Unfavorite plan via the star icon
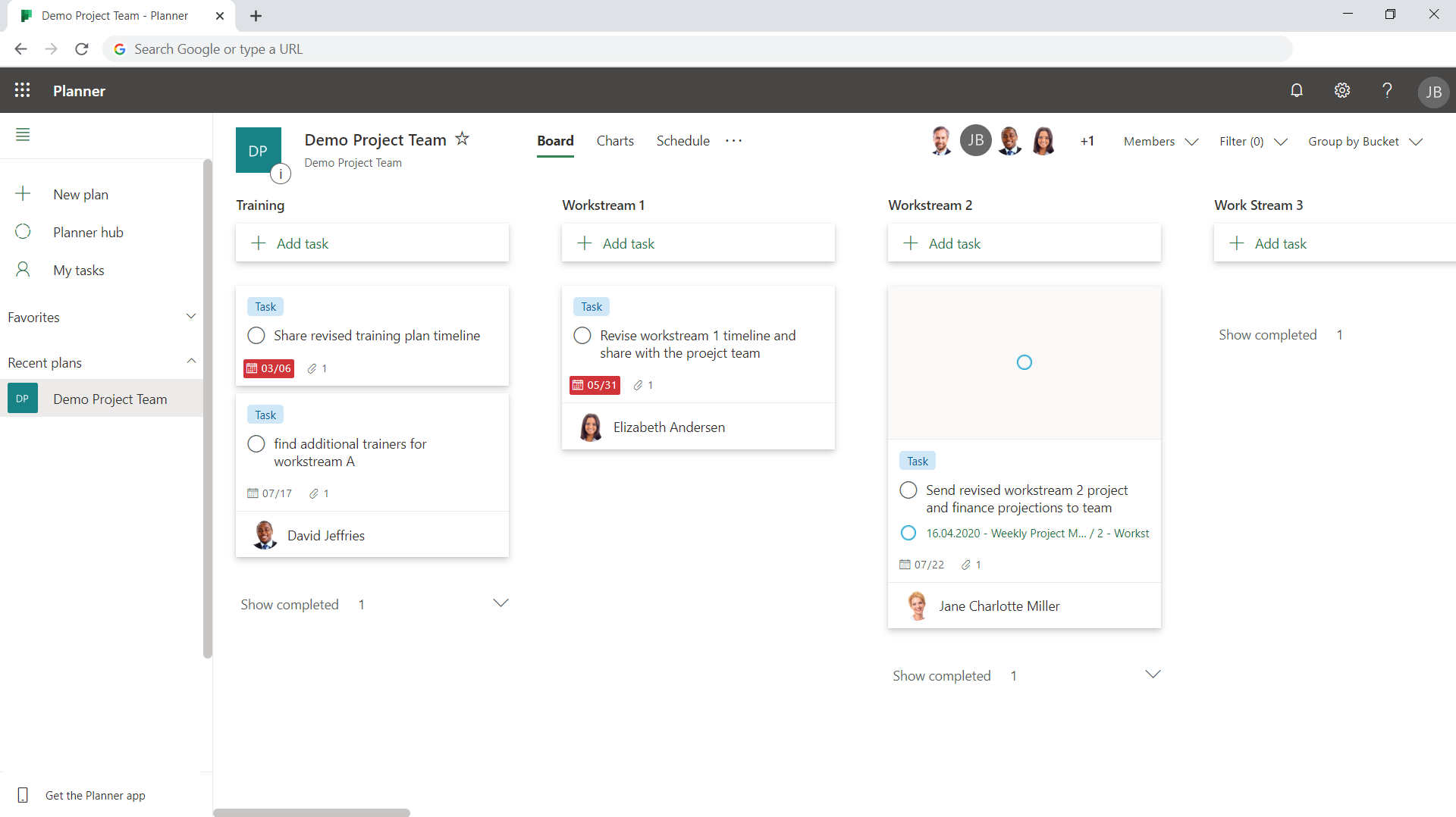This screenshot has width=1456, height=817. coord(463,139)
